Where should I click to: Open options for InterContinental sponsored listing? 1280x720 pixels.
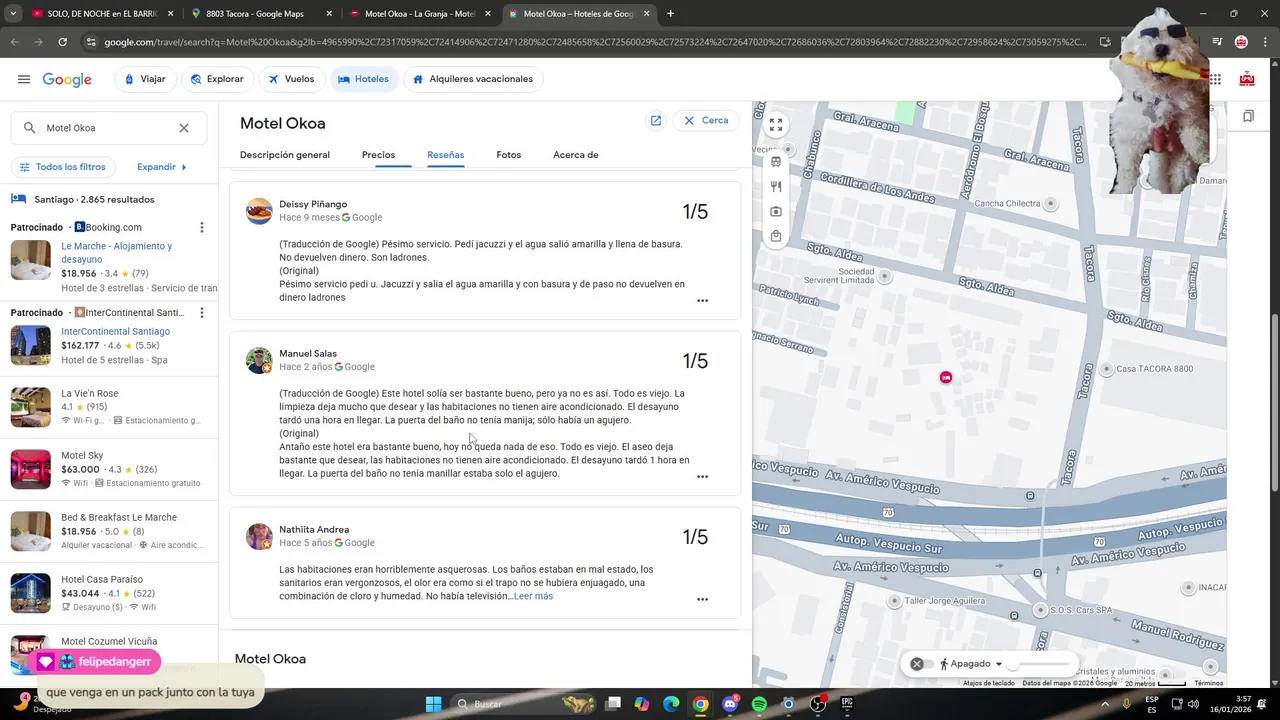201,313
